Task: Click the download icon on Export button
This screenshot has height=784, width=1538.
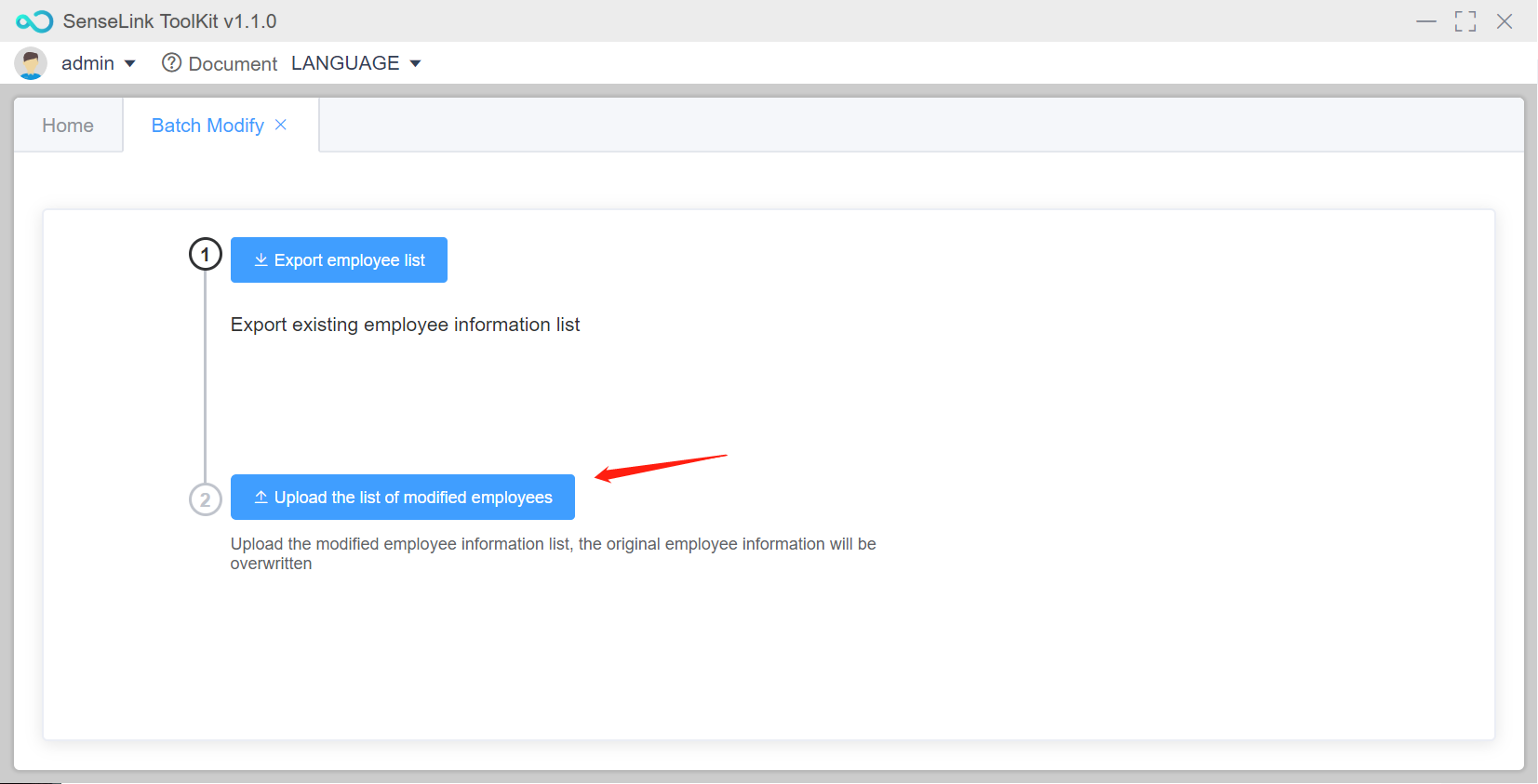Action: pyautogui.click(x=261, y=260)
